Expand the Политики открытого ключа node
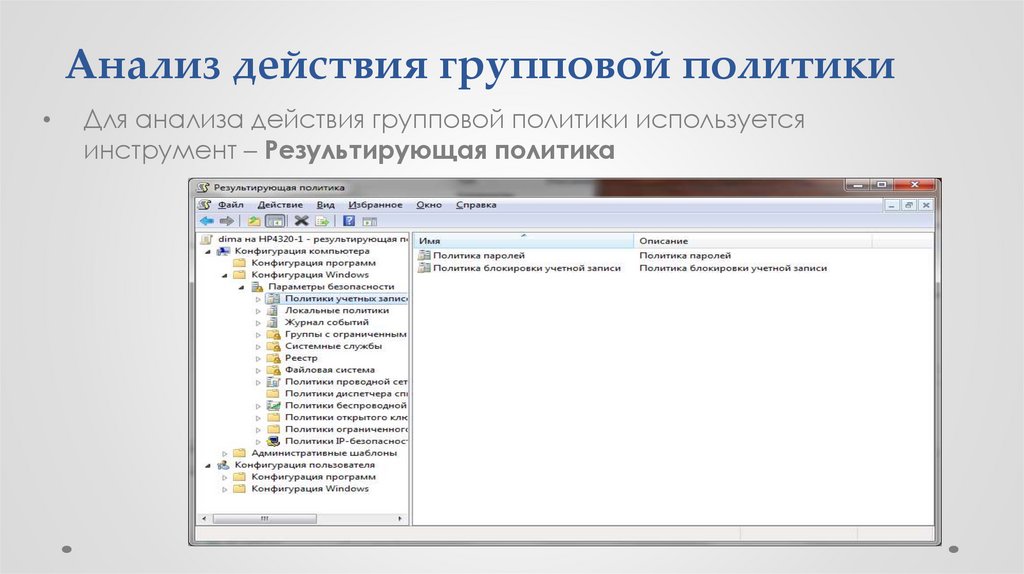 click(x=258, y=418)
